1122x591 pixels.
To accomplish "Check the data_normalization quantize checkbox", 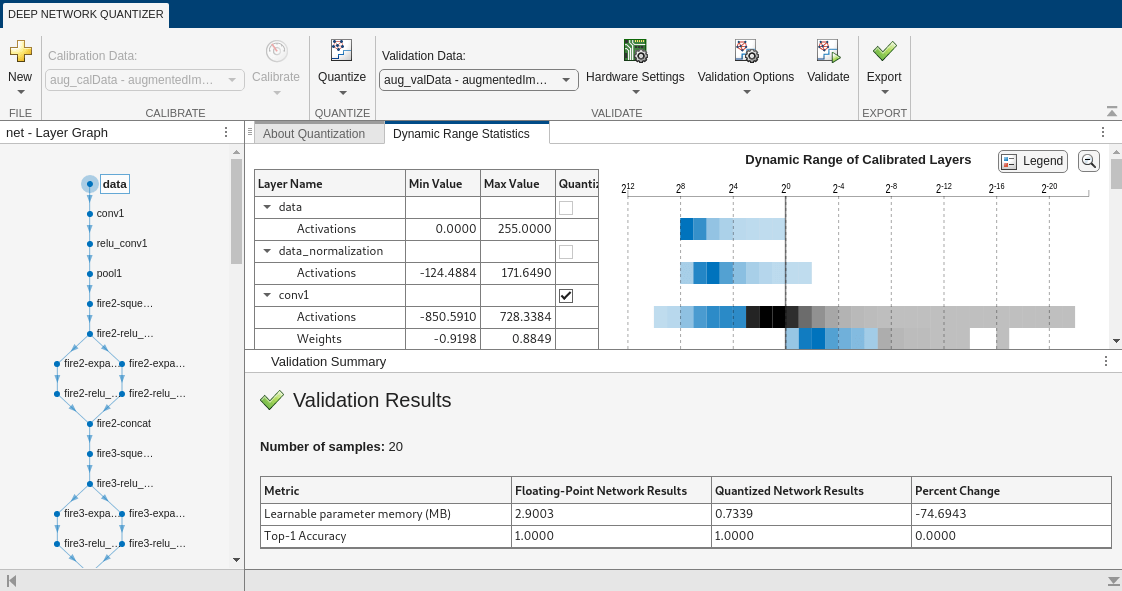I will click(x=566, y=251).
